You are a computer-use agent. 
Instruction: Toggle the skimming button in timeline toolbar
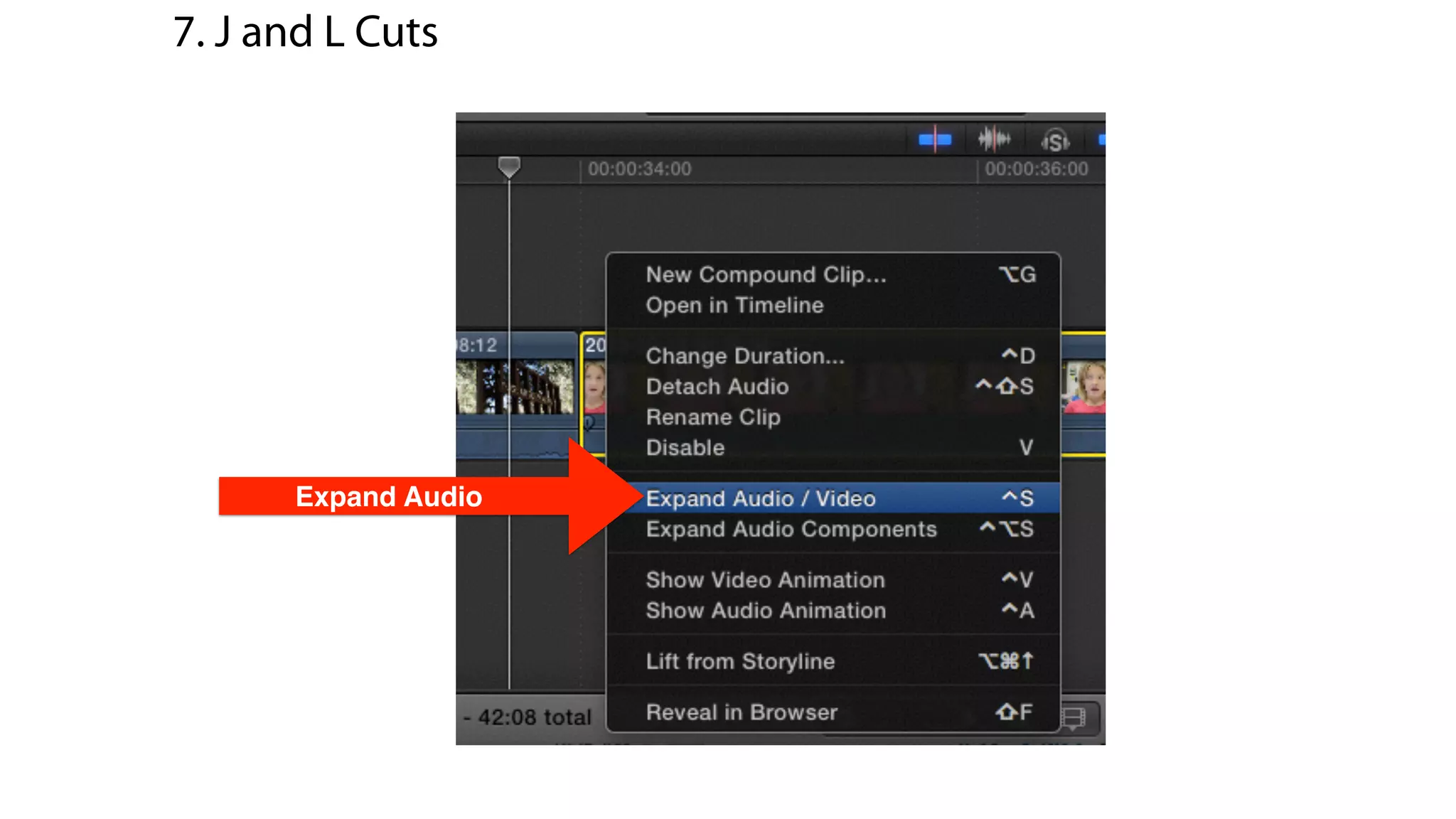tap(934, 139)
